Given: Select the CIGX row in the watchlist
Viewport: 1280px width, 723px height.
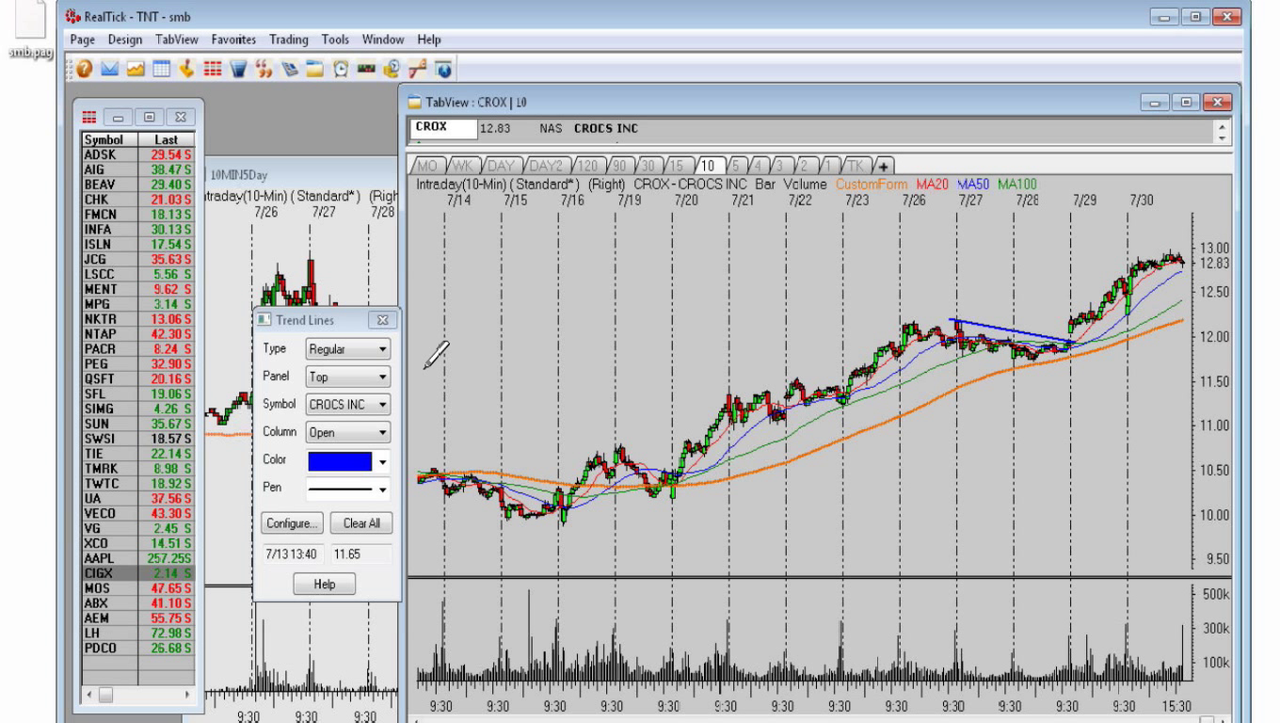Looking at the screenshot, I should (x=138, y=573).
